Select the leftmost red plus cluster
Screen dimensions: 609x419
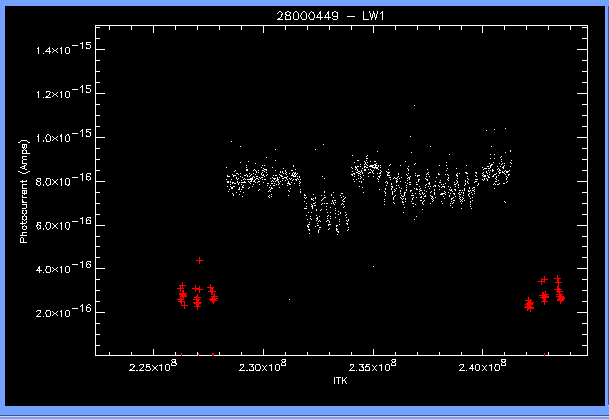pyautogui.click(x=182, y=295)
